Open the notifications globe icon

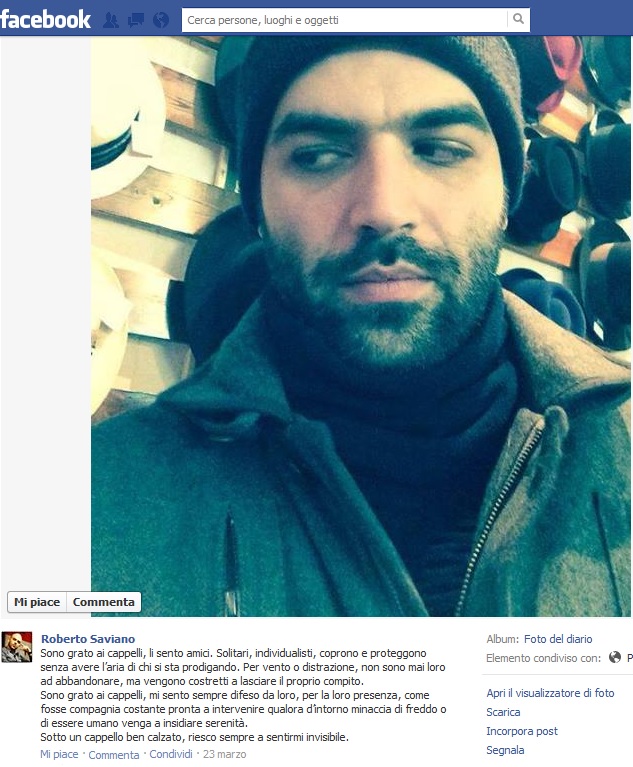(x=161, y=20)
